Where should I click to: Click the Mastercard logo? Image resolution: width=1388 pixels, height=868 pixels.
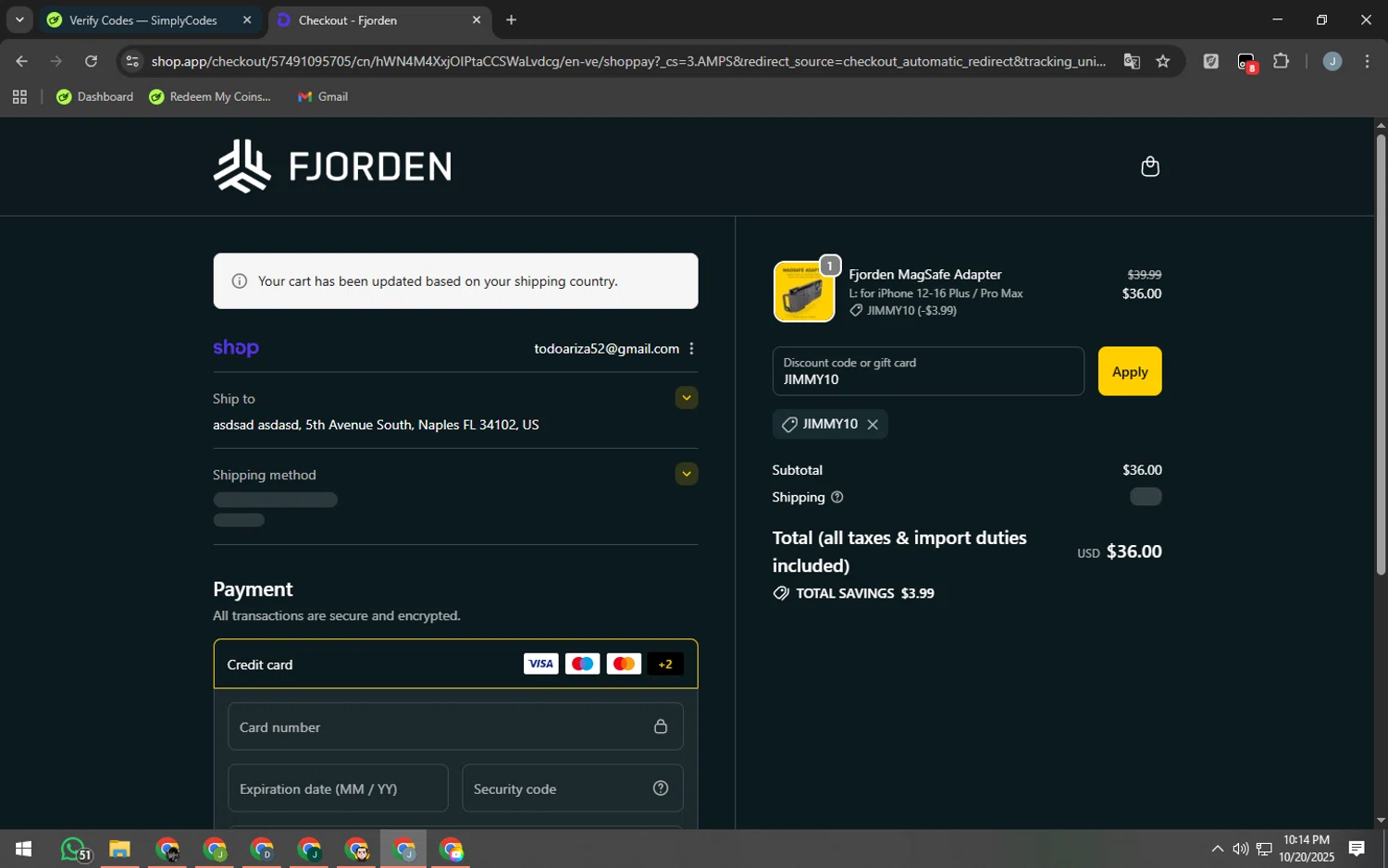click(624, 663)
